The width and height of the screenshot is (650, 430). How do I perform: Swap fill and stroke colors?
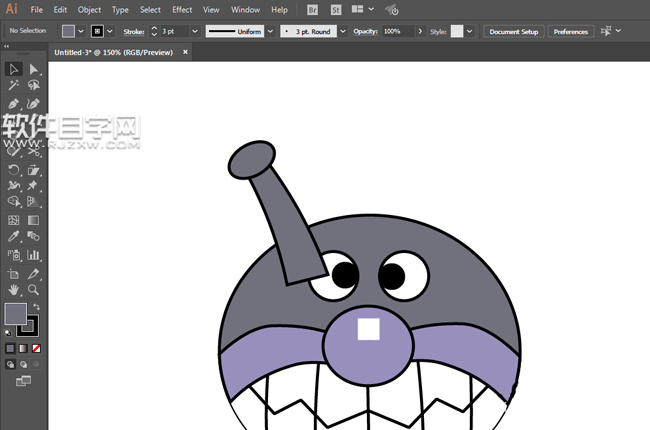pyautogui.click(x=36, y=307)
